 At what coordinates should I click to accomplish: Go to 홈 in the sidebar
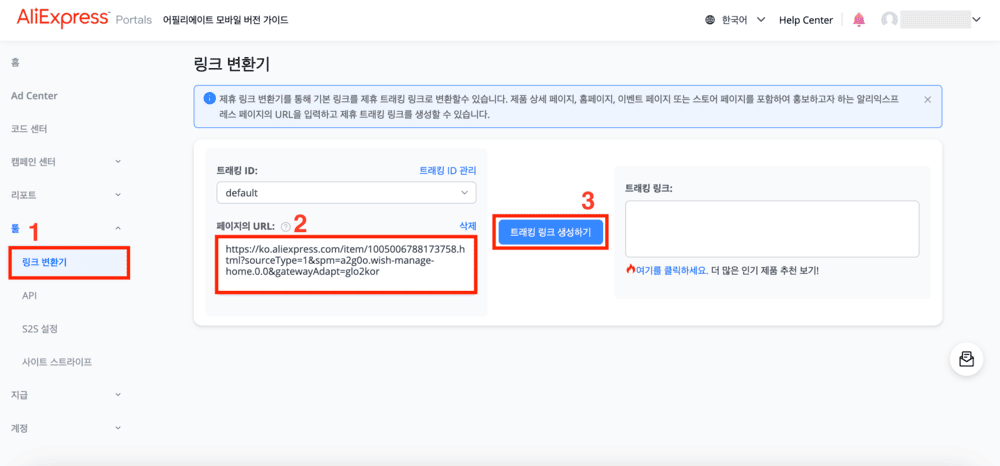coord(15,62)
